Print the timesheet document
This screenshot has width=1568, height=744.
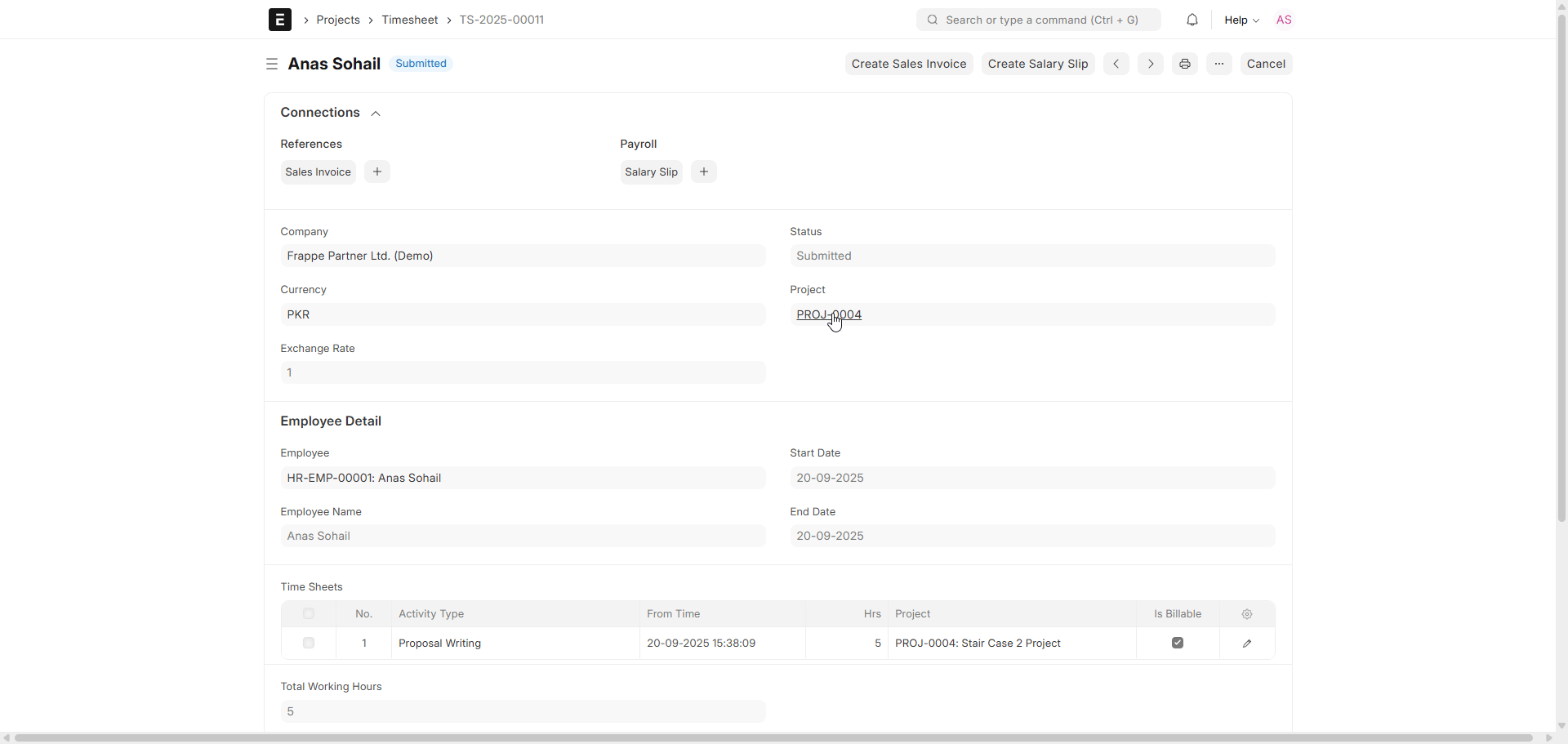1184,64
